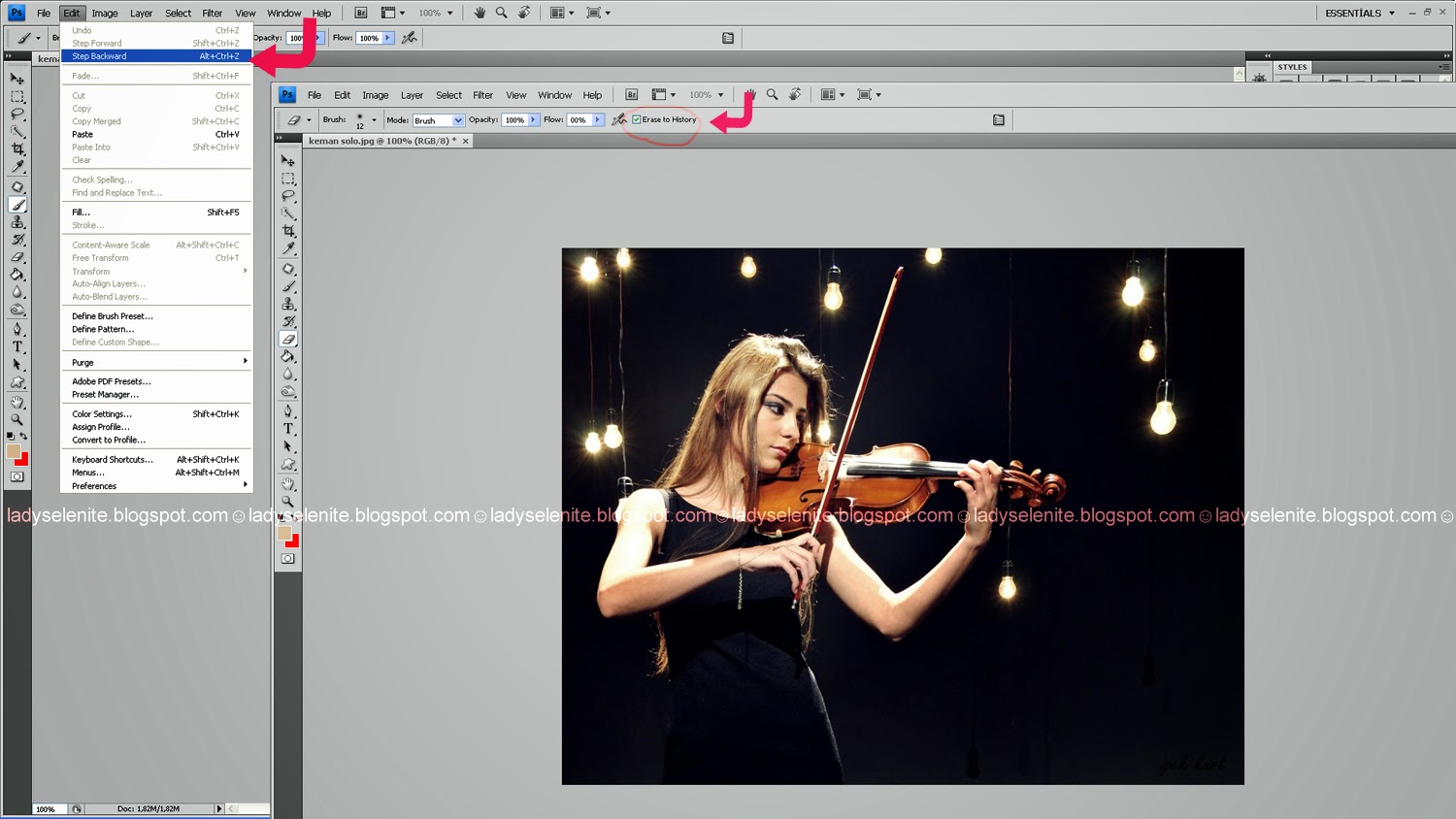Image resolution: width=1456 pixels, height=819 pixels.
Task: Select the Eraser tool in the inner toolbox
Action: tap(288, 340)
